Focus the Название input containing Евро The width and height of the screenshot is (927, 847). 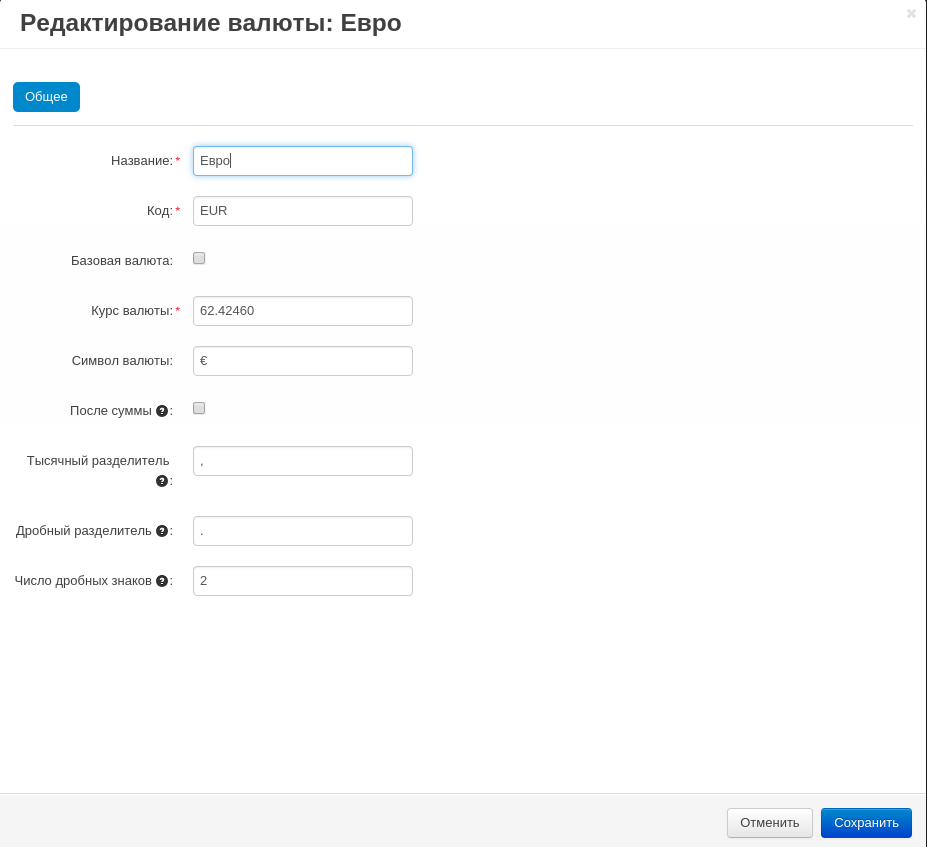point(303,161)
